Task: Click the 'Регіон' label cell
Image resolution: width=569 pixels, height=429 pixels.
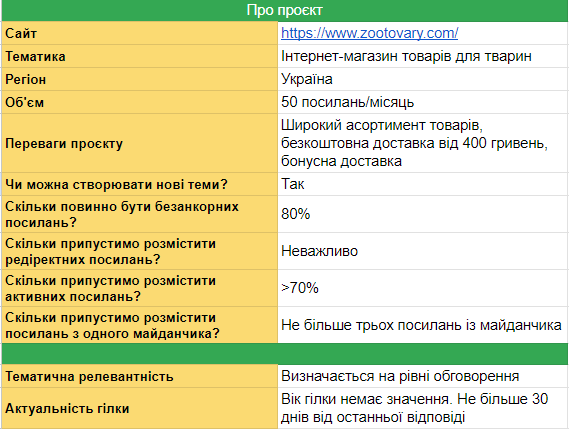Action: [x=140, y=79]
